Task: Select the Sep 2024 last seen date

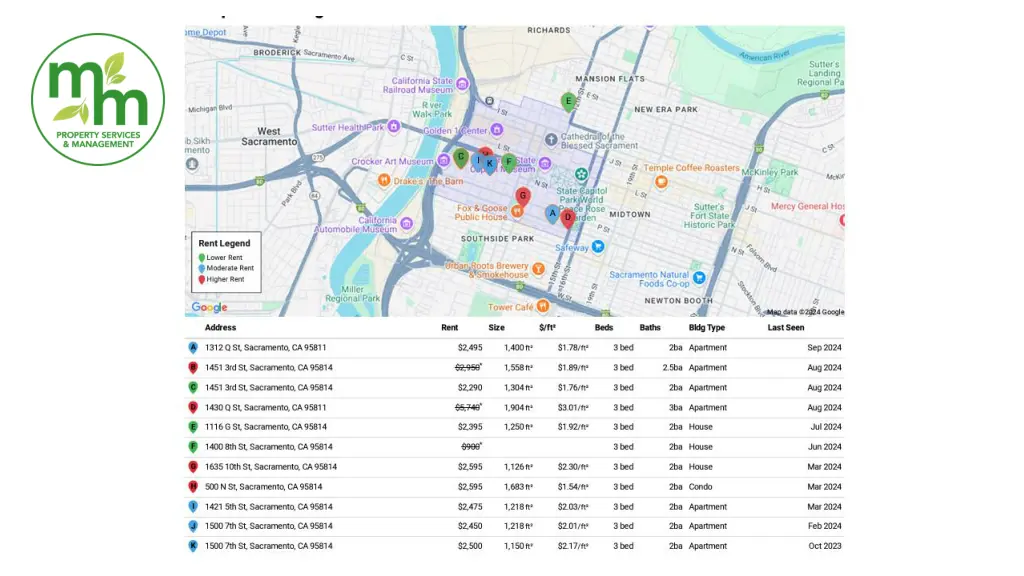Action: 824,348
